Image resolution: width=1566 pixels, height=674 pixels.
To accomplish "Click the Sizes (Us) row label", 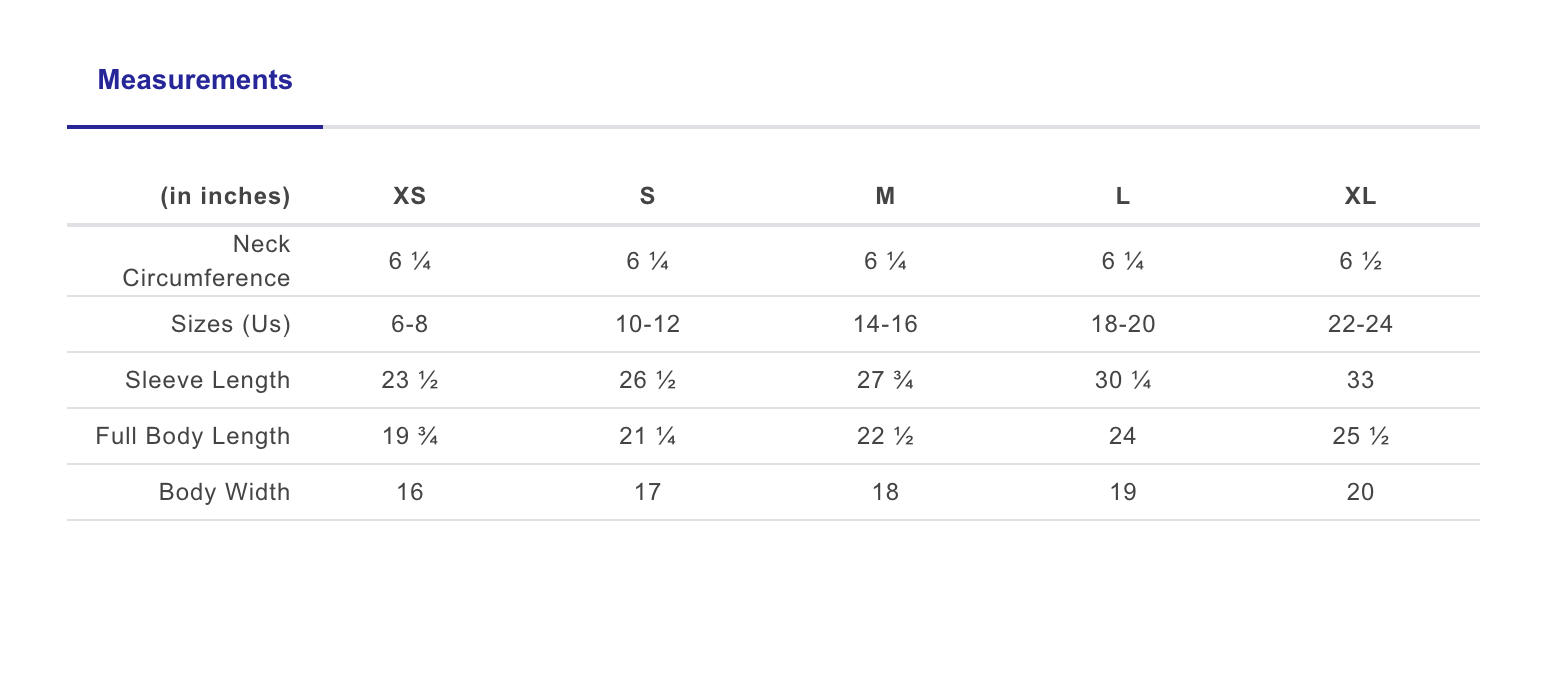I will [231, 324].
